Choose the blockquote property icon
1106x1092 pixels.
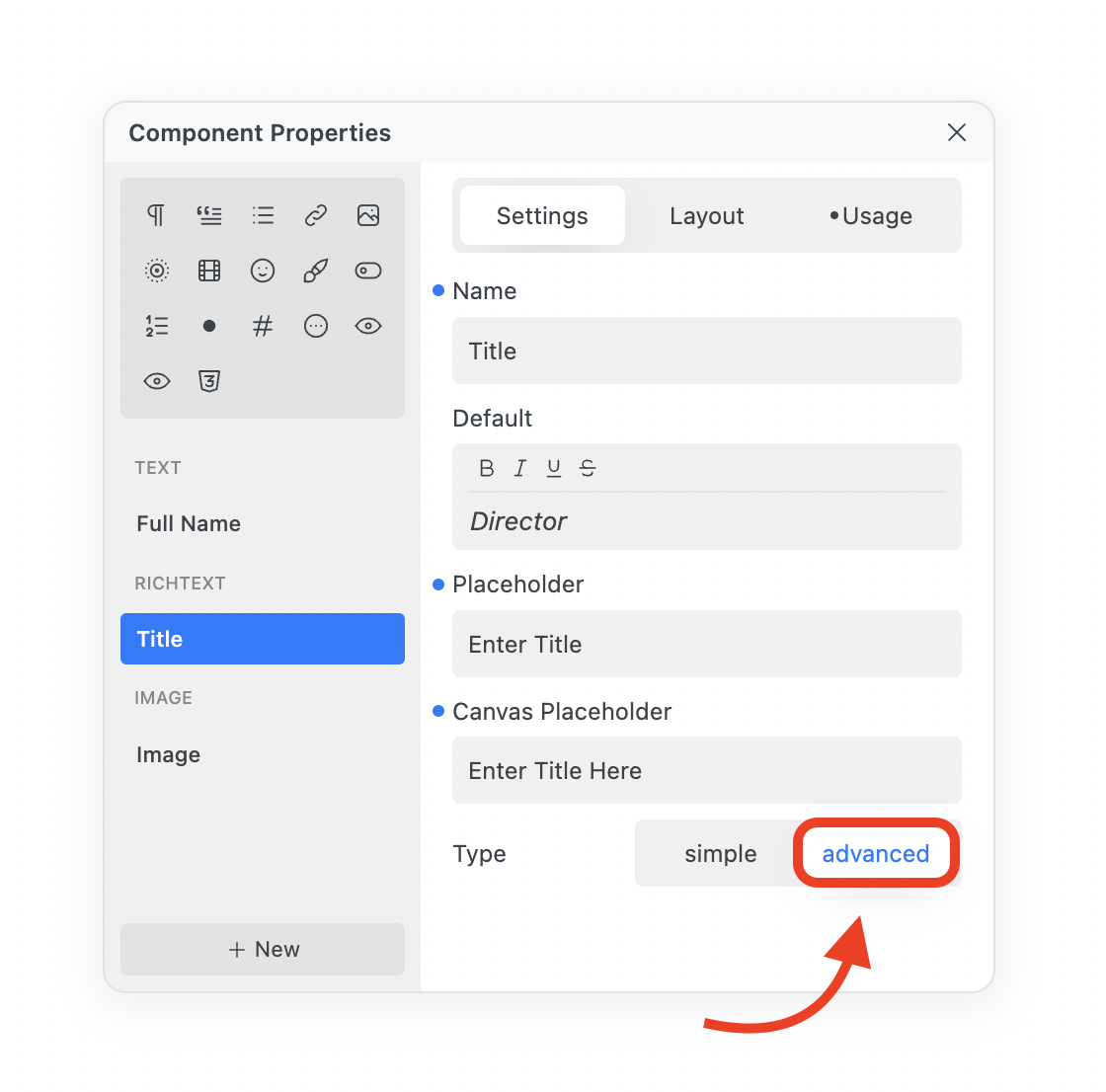click(209, 215)
